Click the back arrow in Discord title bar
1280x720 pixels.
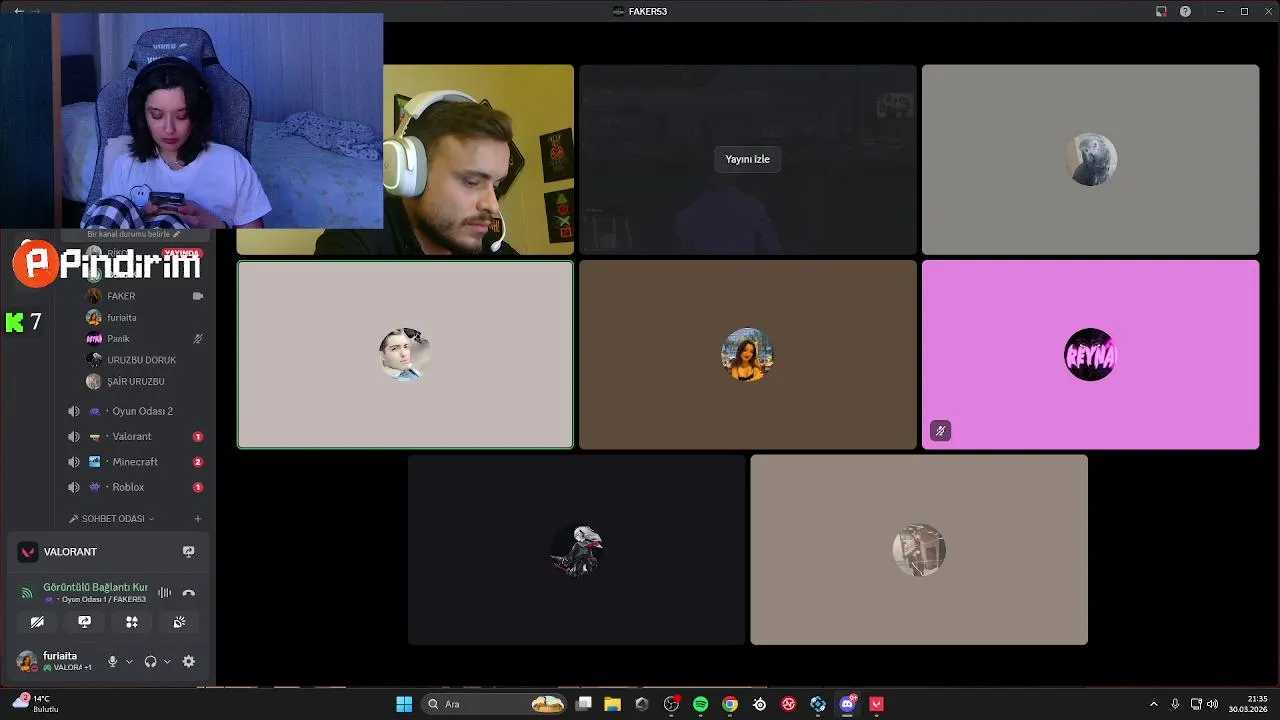(18, 11)
